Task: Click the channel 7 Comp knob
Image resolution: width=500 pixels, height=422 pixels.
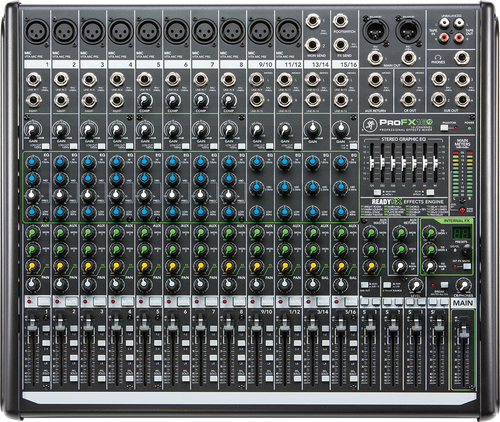Action: tap(201, 100)
